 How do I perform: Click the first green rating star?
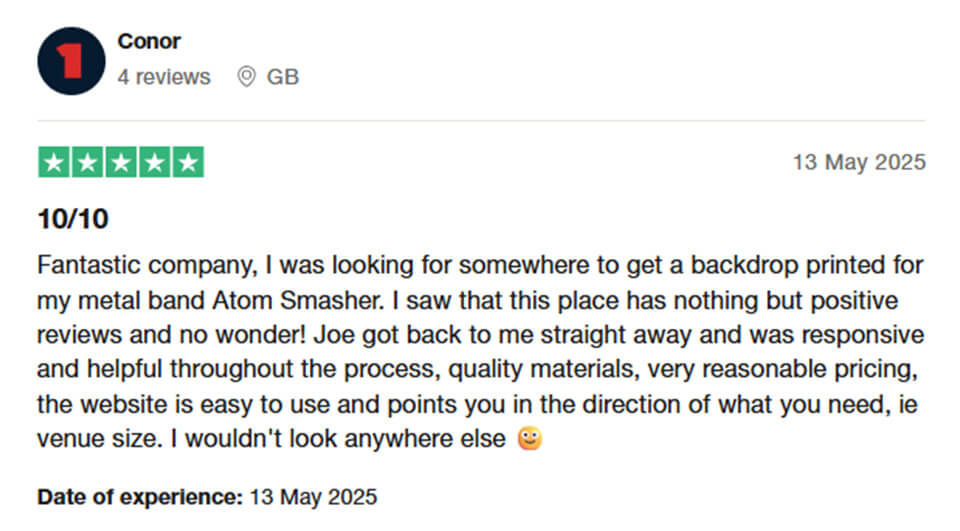point(54,162)
